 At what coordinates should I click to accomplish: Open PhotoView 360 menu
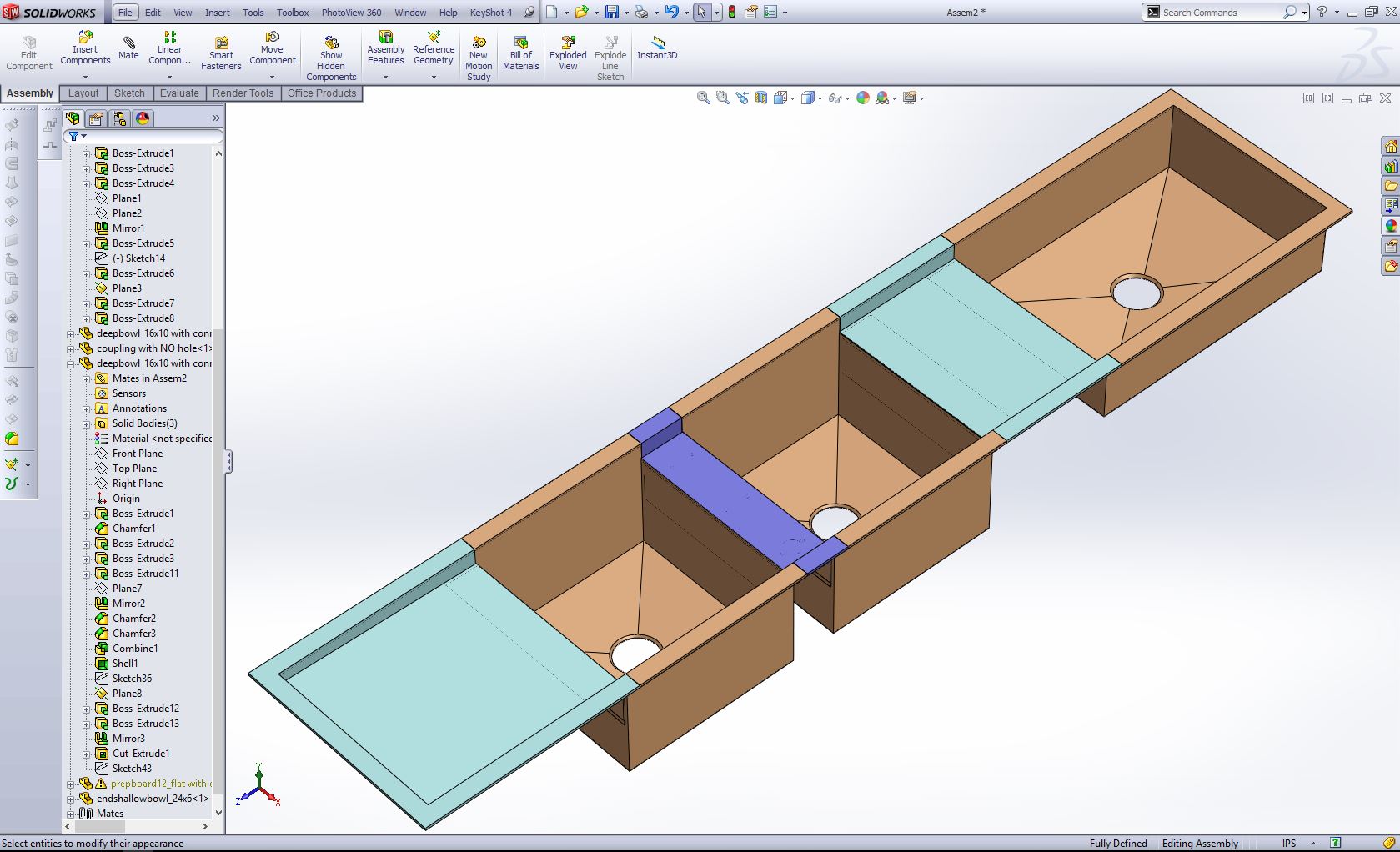click(x=351, y=13)
